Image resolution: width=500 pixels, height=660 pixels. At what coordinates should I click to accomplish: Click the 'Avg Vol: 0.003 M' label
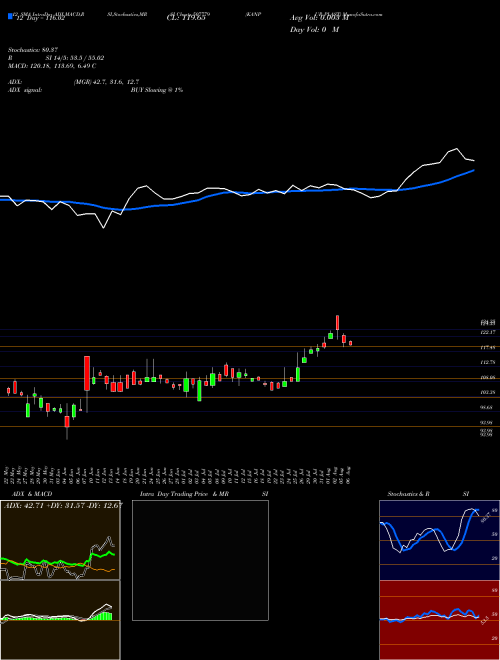tap(319, 18)
